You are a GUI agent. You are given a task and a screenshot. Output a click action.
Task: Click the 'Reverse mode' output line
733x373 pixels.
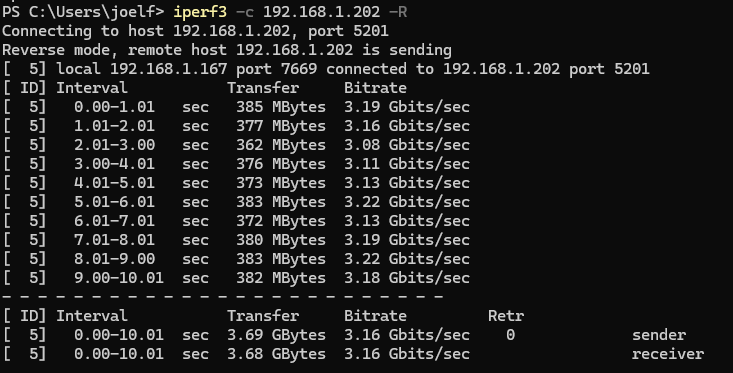pos(227,50)
